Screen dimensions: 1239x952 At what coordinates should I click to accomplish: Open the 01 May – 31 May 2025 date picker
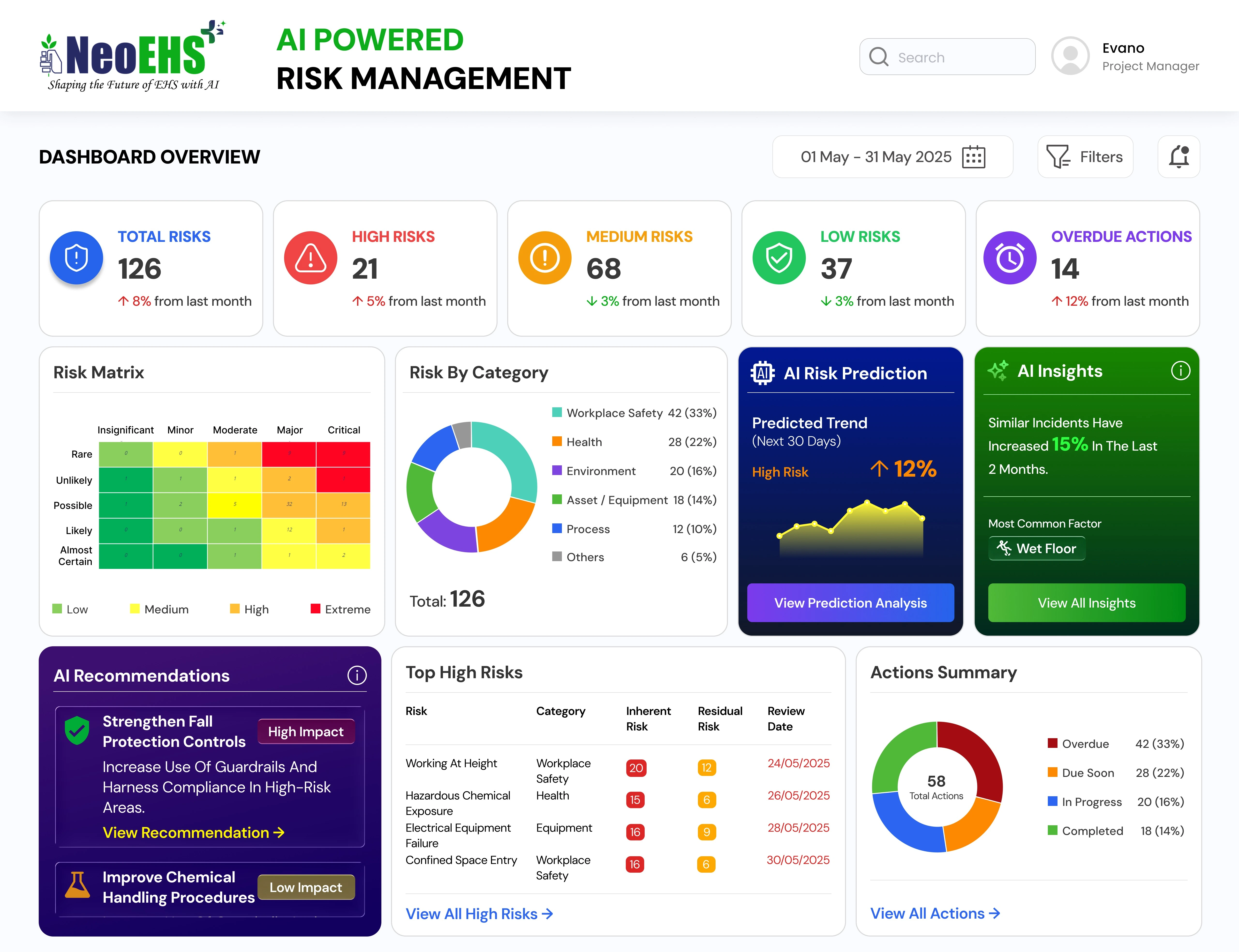tap(892, 157)
